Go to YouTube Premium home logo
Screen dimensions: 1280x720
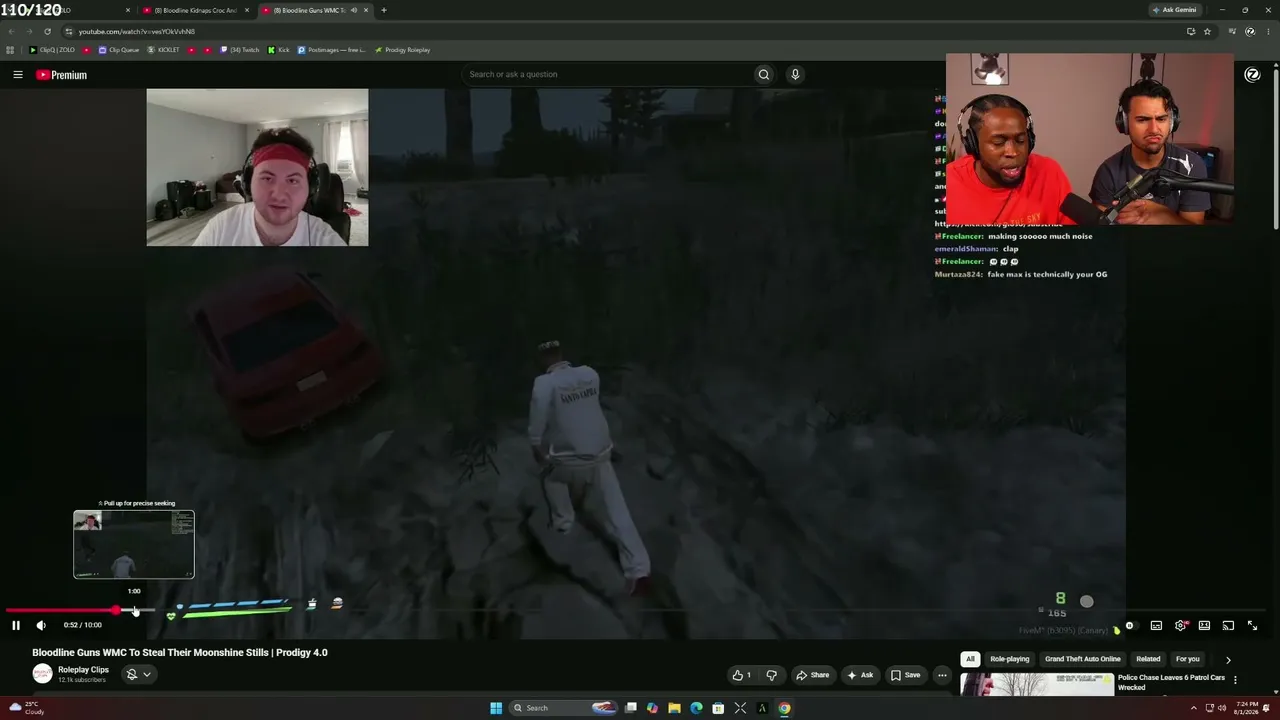coord(62,75)
